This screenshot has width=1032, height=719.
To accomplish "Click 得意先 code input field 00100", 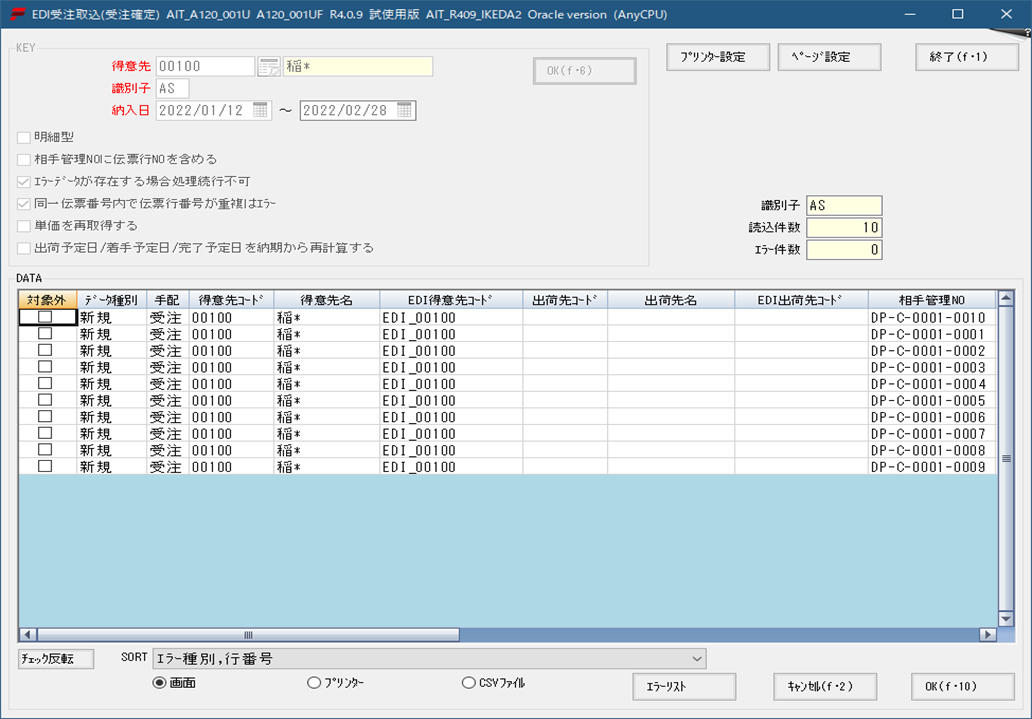I will tap(205, 67).
